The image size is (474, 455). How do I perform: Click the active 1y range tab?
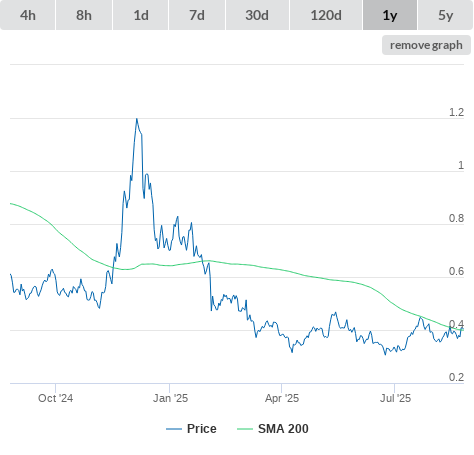(390, 15)
